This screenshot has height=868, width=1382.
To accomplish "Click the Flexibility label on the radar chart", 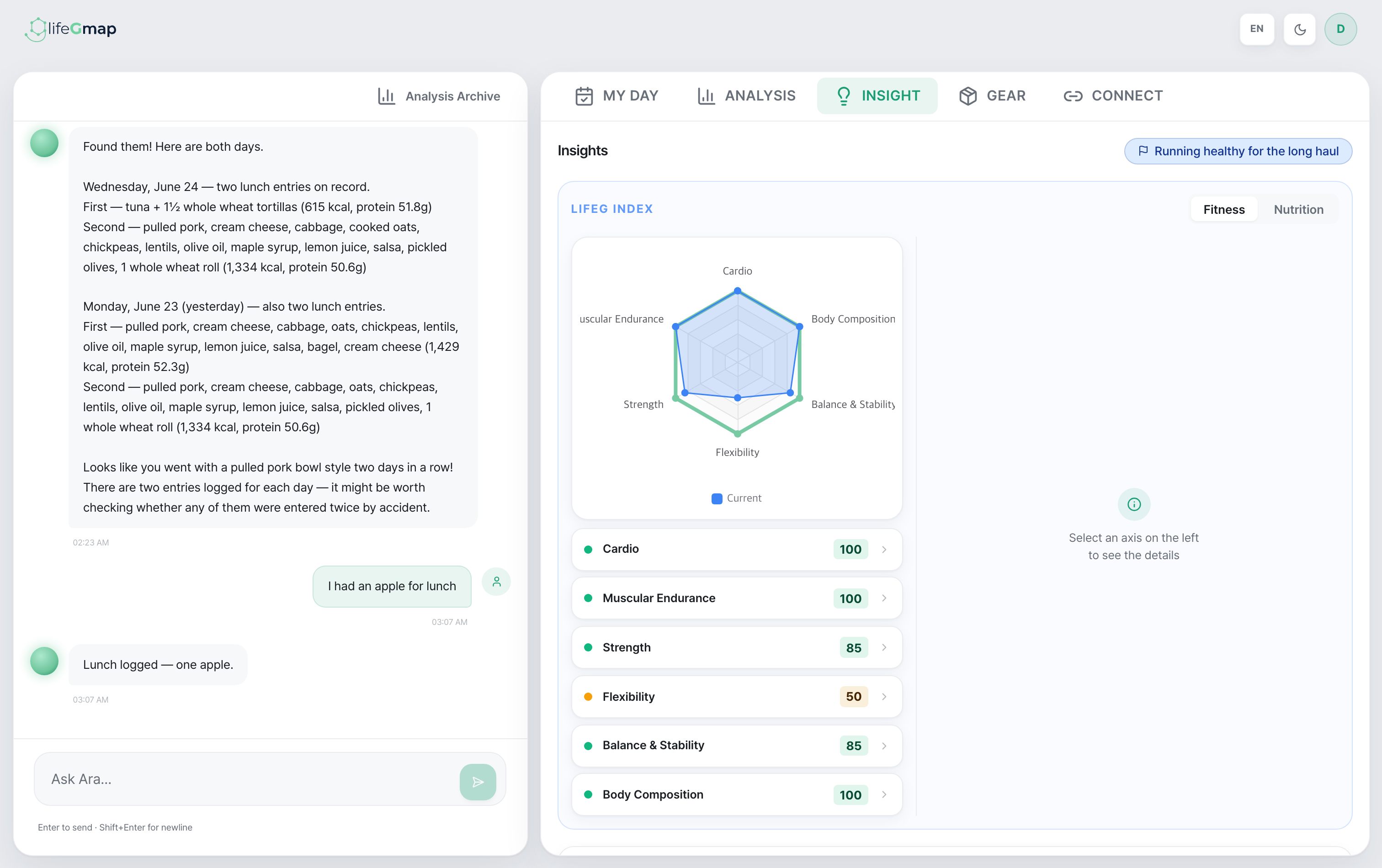I will [x=737, y=453].
